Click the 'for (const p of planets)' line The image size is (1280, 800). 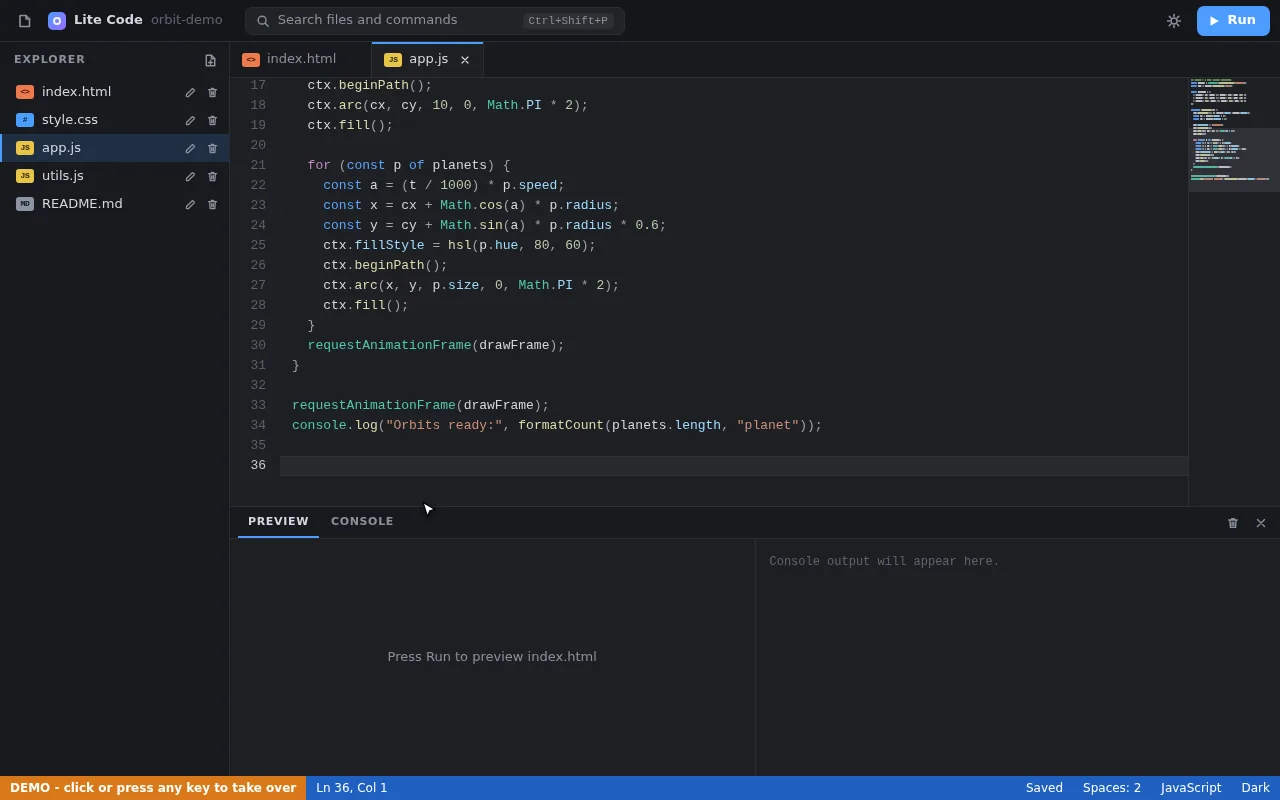(x=408, y=166)
